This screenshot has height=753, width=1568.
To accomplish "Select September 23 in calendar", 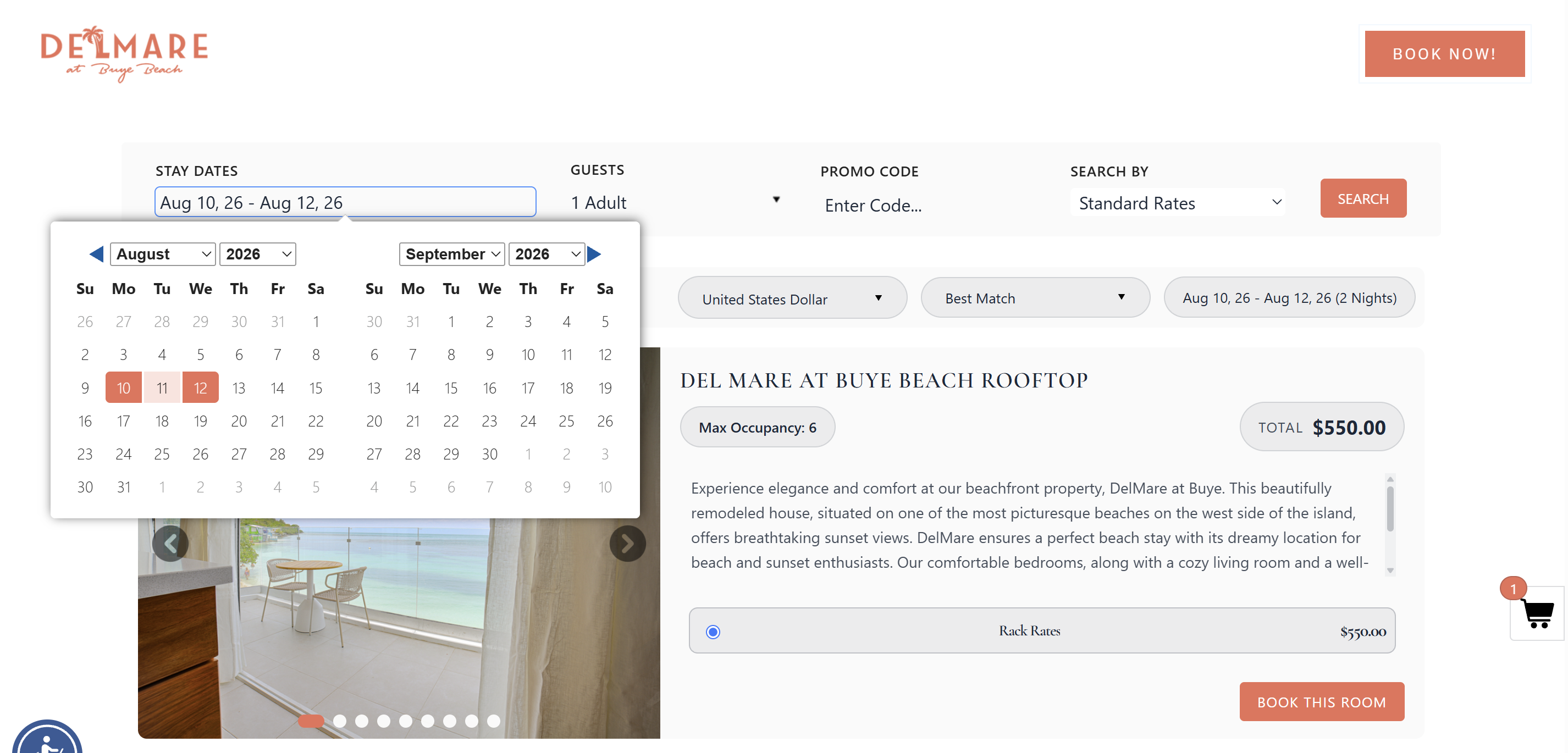I will pos(489,420).
